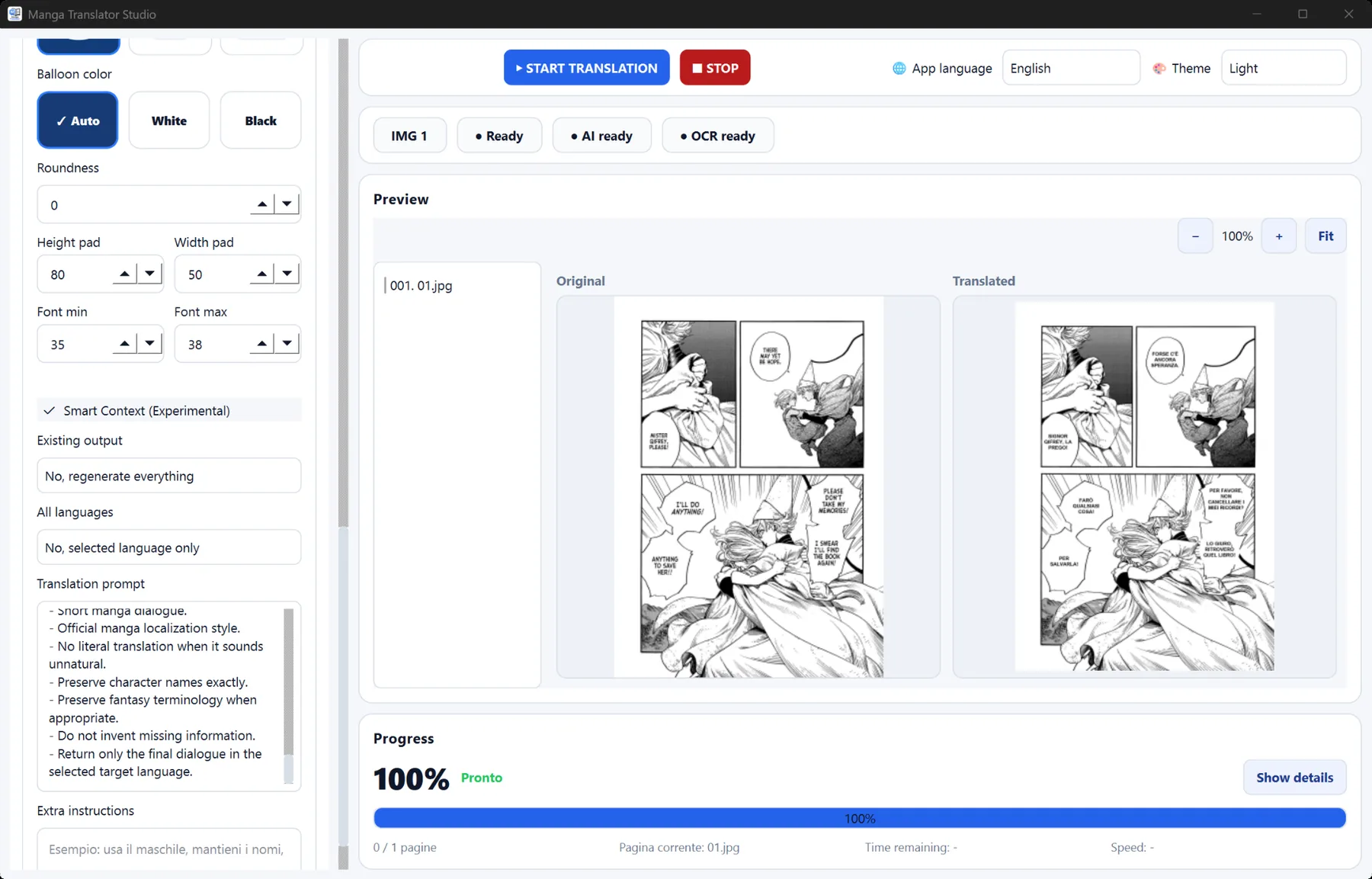Image resolution: width=1372 pixels, height=879 pixels.
Task: Click the IMG 1 status chip
Action: pyautogui.click(x=409, y=136)
